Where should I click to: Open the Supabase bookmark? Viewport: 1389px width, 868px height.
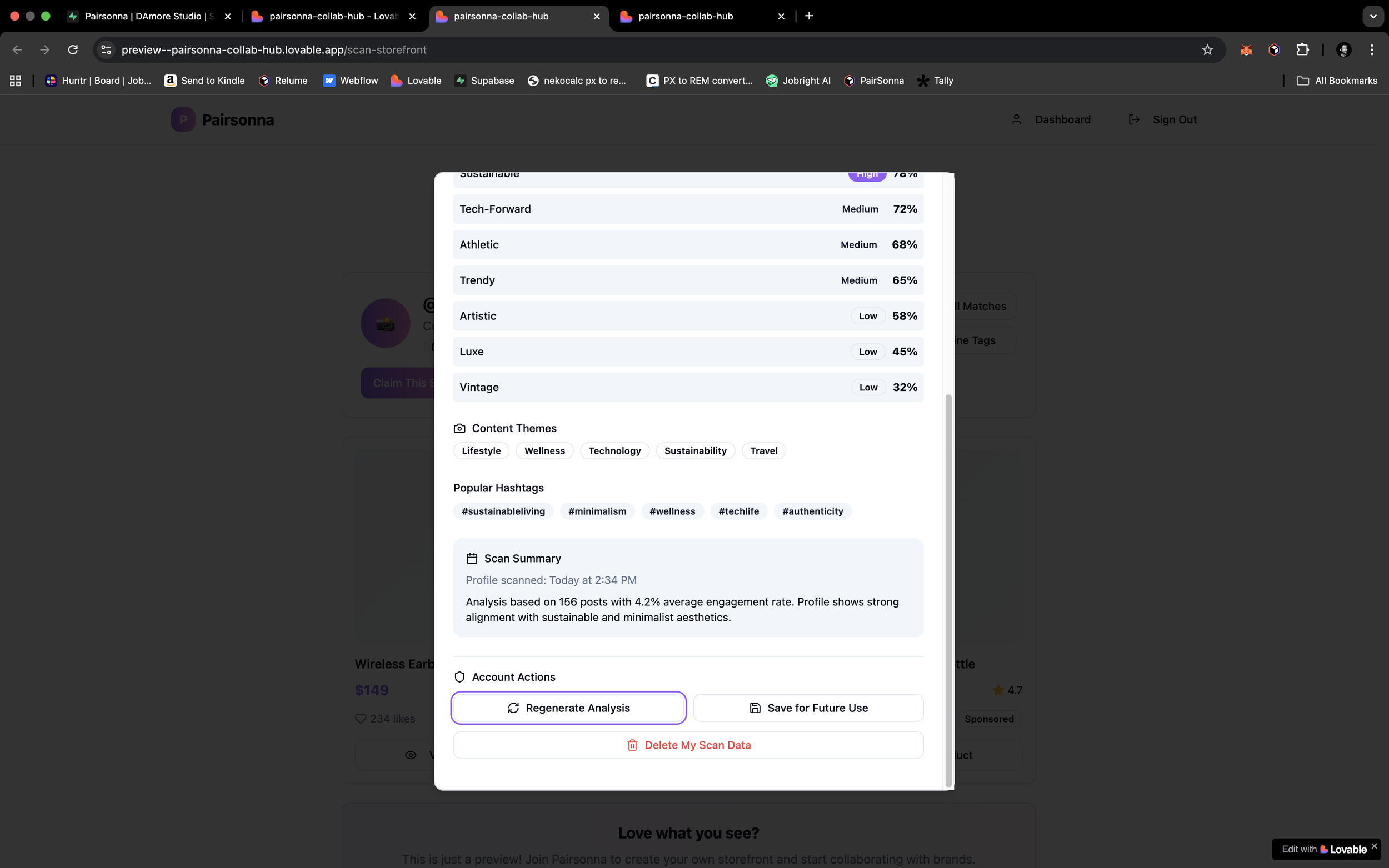[484, 81]
